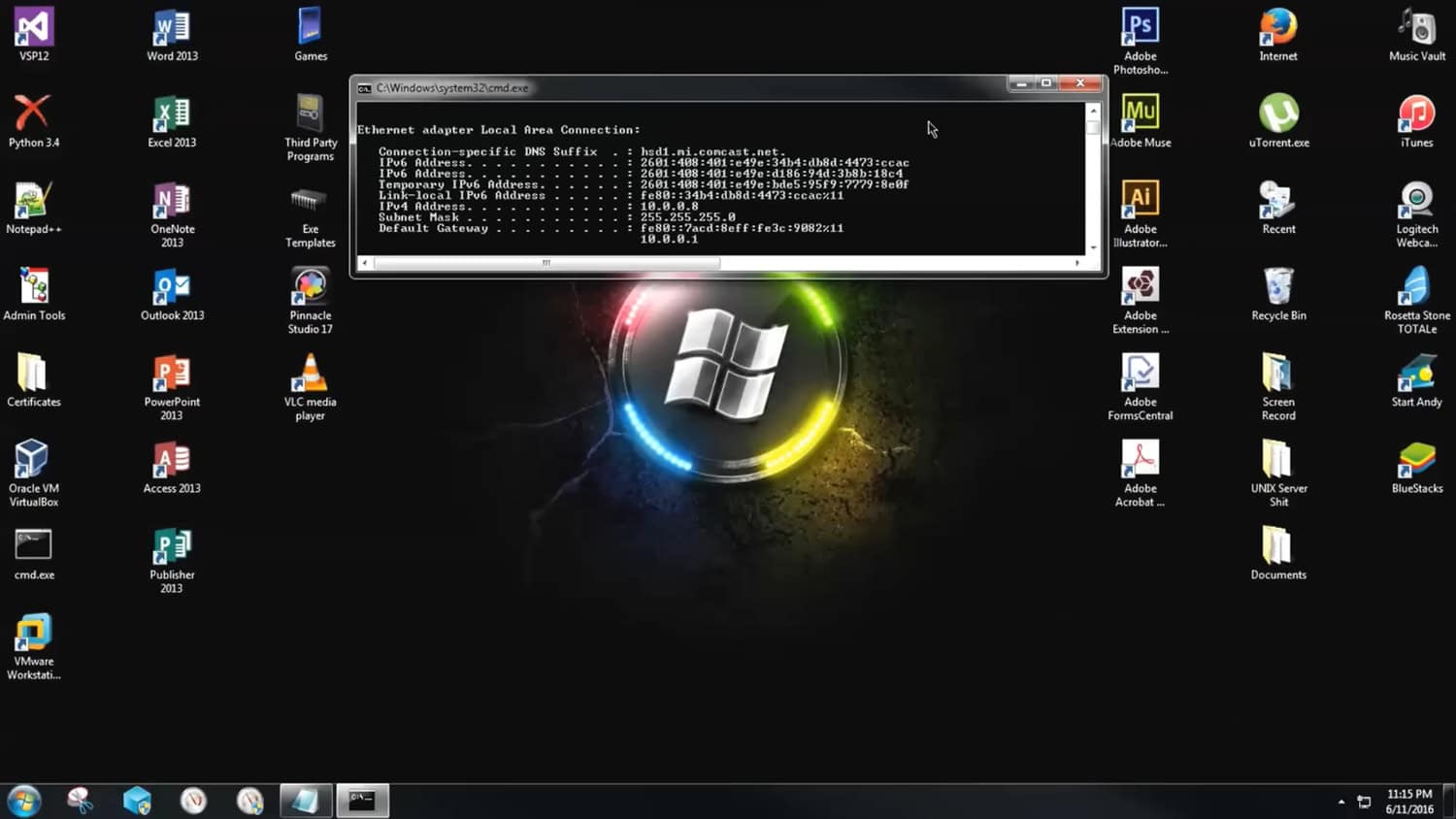Open VMware Workstation desktop shortcut
The width and height of the screenshot is (1456, 819).
(34, 646)
